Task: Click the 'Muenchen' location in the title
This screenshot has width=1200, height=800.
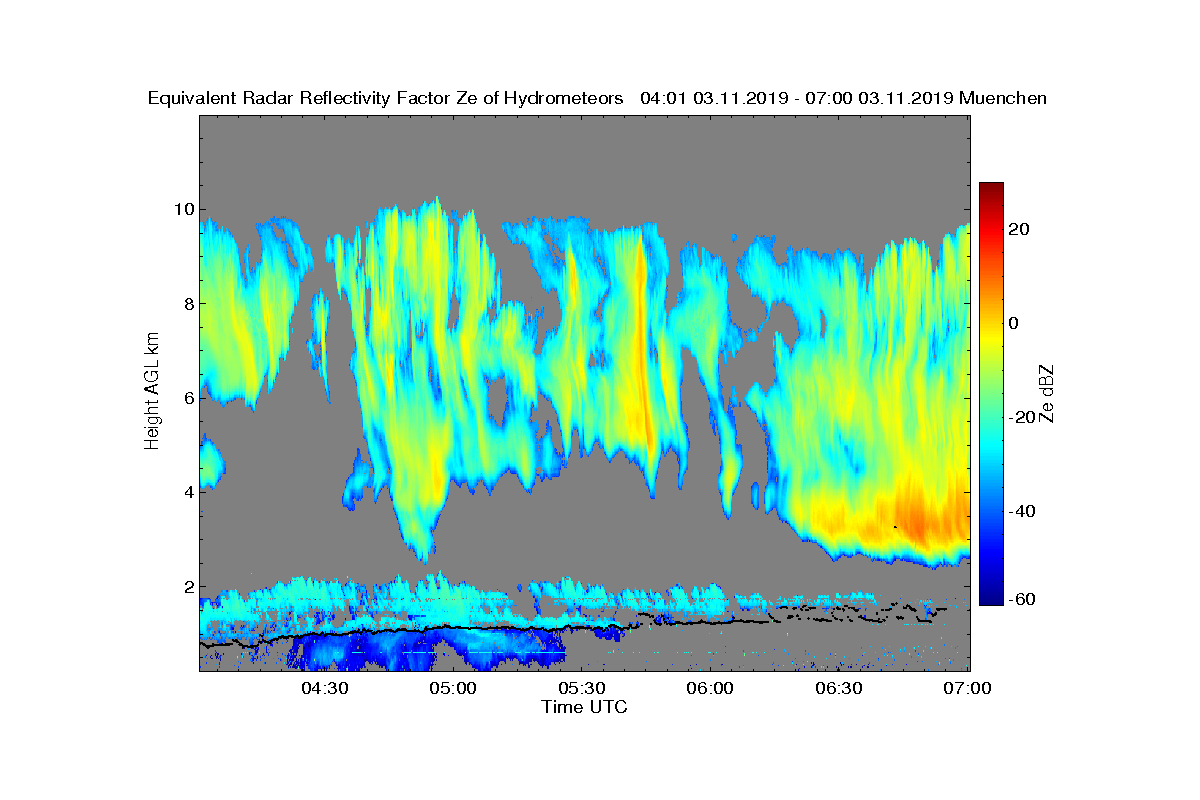Action: click(x=1003, y=98)
